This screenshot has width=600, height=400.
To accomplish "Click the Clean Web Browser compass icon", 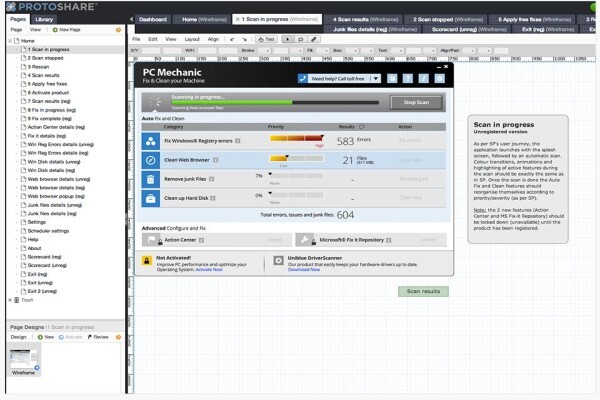I will (x=151, y=160).
